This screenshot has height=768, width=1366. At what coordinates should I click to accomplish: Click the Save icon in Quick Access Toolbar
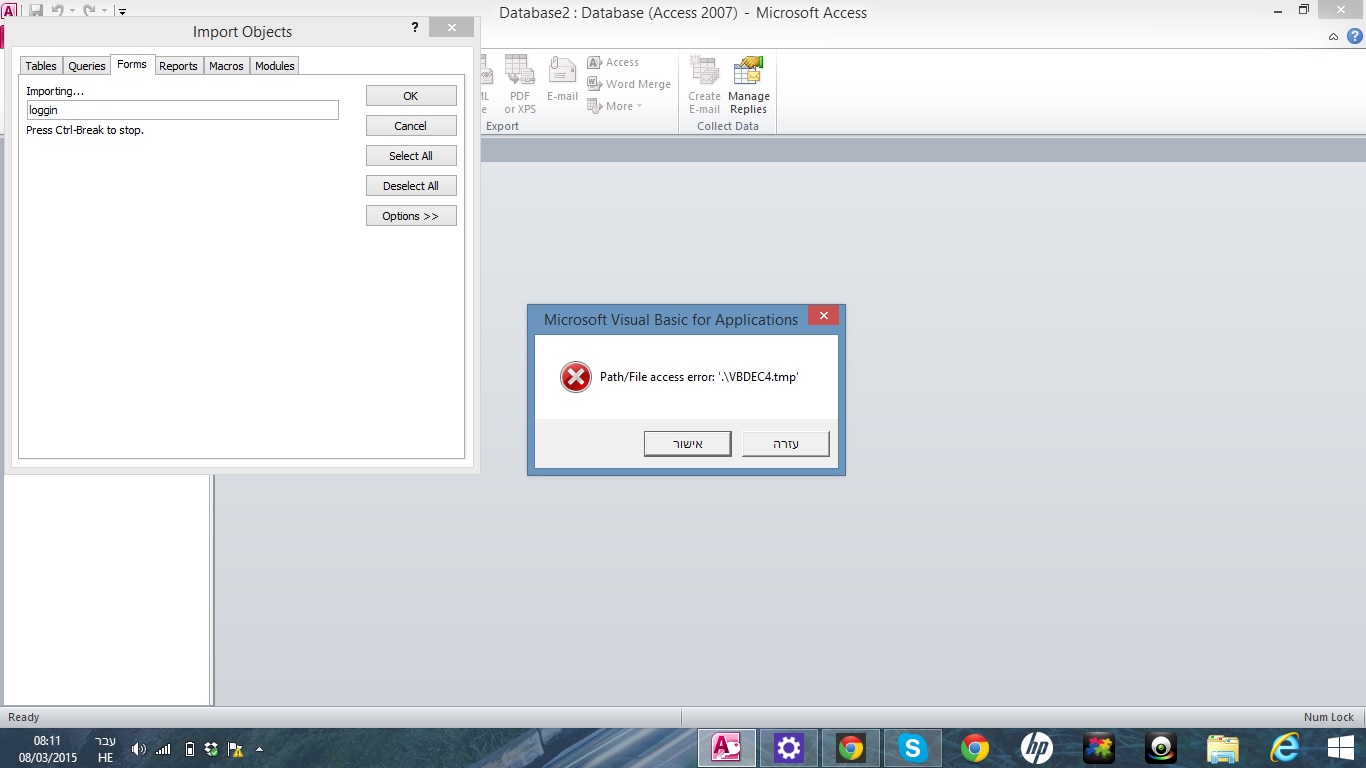36,11
